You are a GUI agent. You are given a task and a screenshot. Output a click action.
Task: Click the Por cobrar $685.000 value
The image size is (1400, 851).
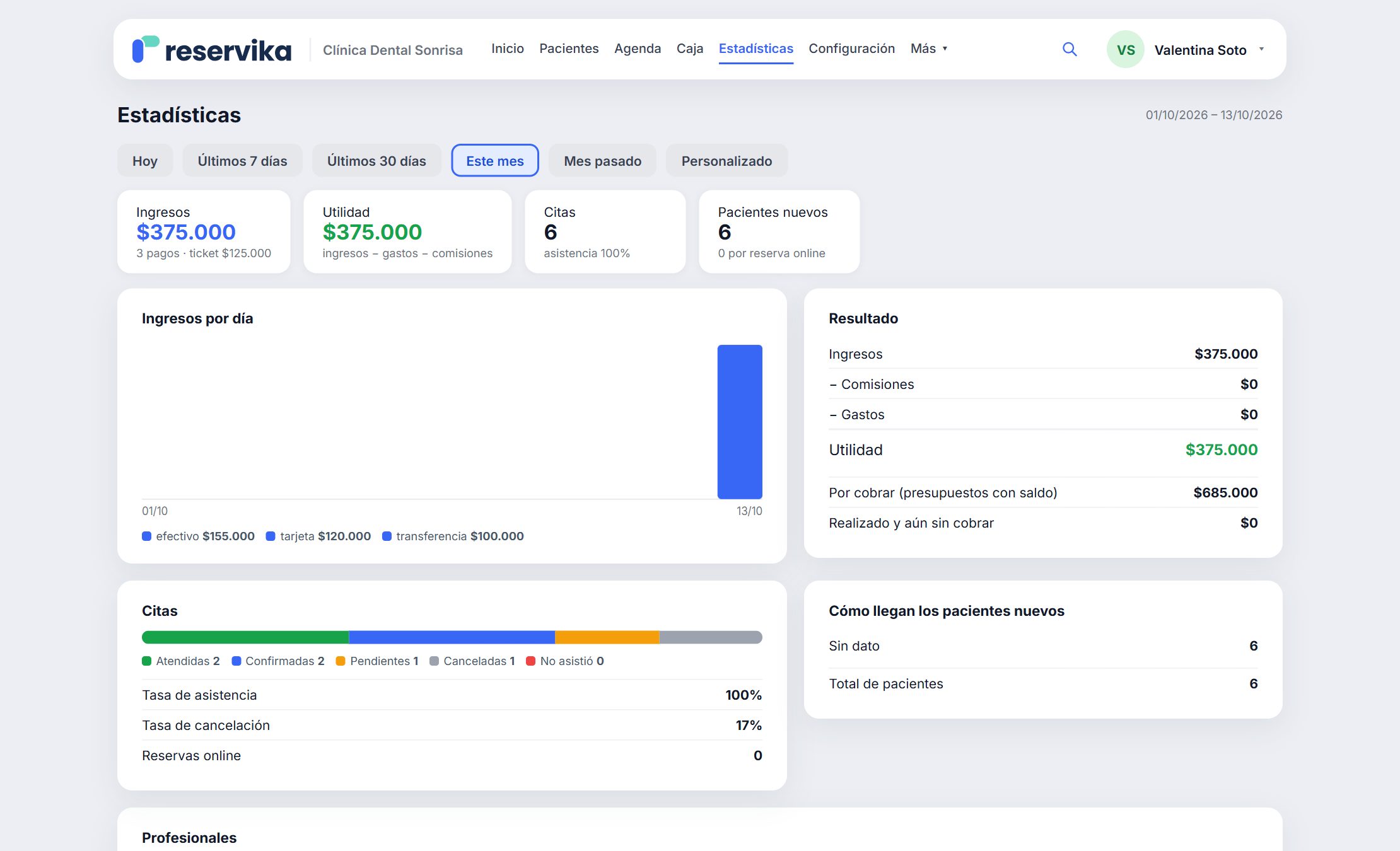[1225, 493]
